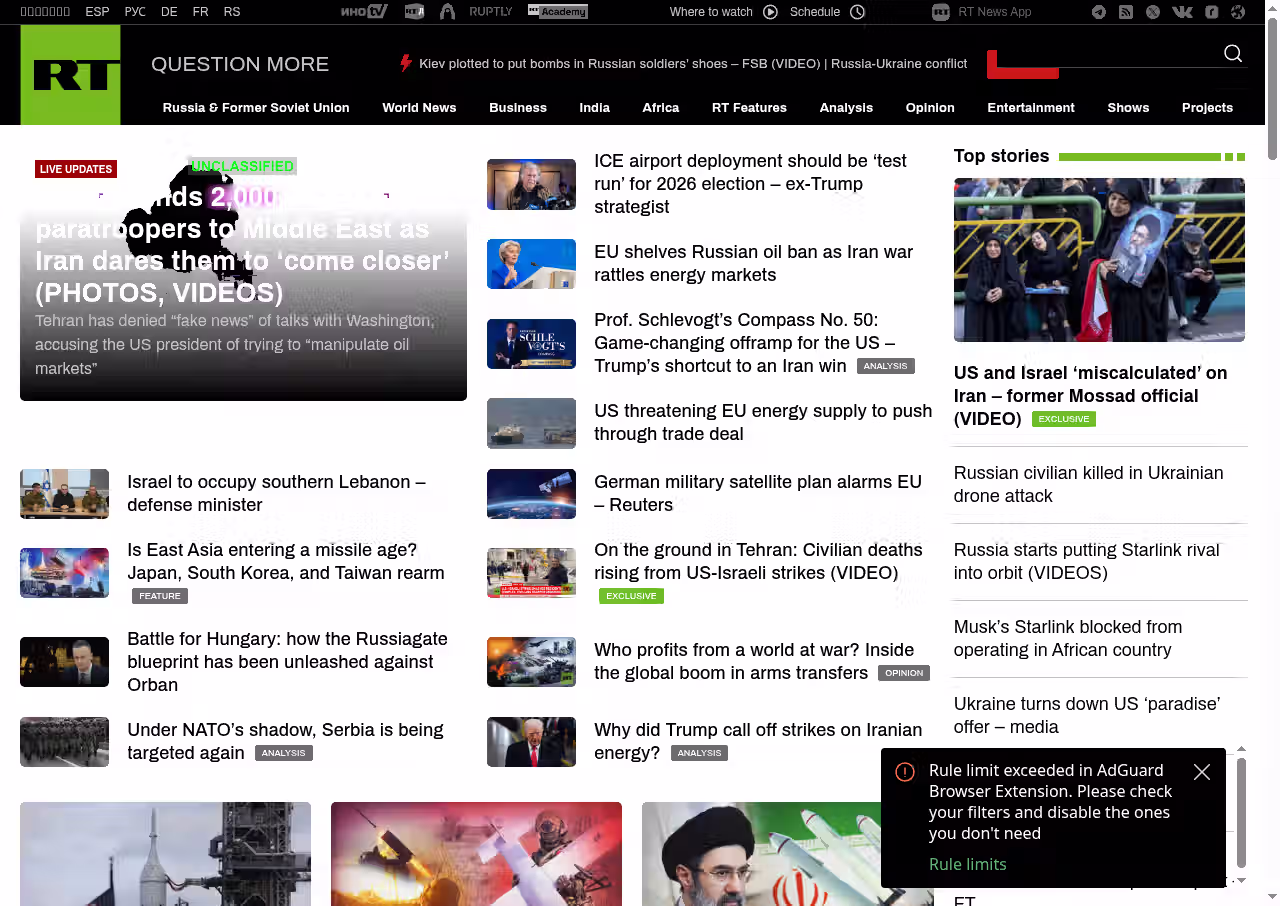The width and height of the screenshot is (1280, 906).
Task: Open RT's X social media icon
Action: (x=1153, y=12)
